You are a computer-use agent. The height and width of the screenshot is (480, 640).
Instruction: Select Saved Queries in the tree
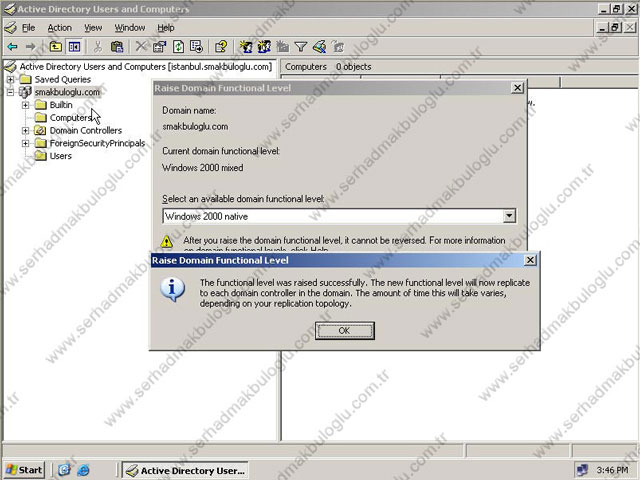pos(62,79)
